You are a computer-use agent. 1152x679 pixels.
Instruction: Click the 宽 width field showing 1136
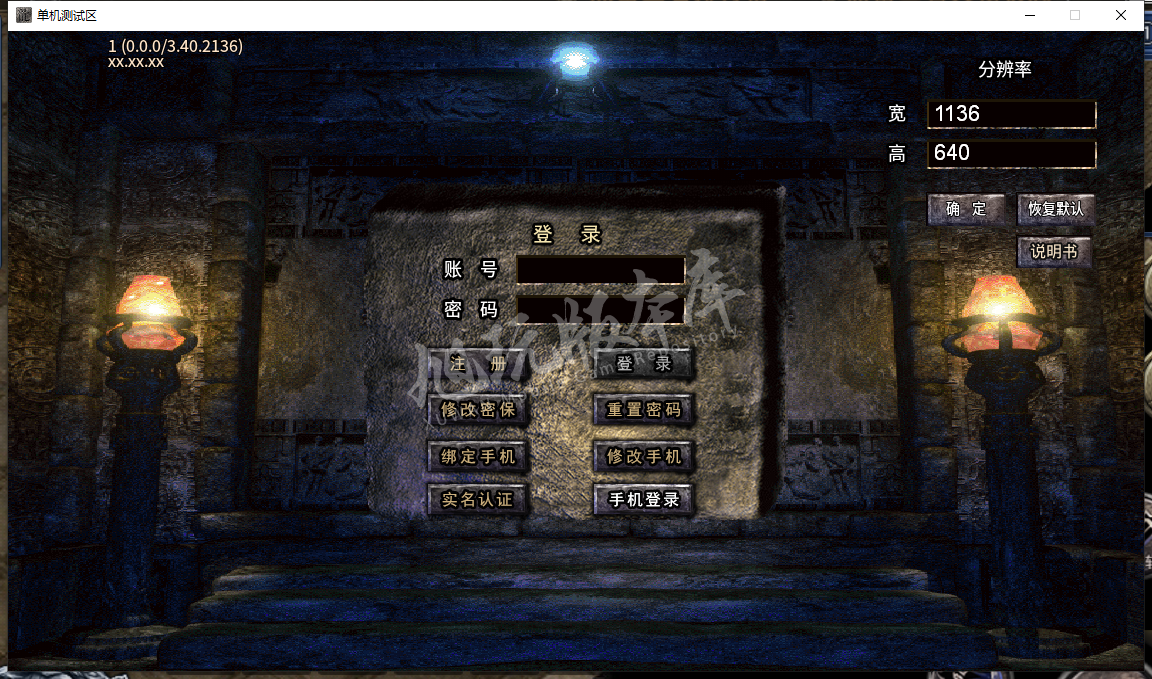pyautogui.click(x=1012, y=114)
